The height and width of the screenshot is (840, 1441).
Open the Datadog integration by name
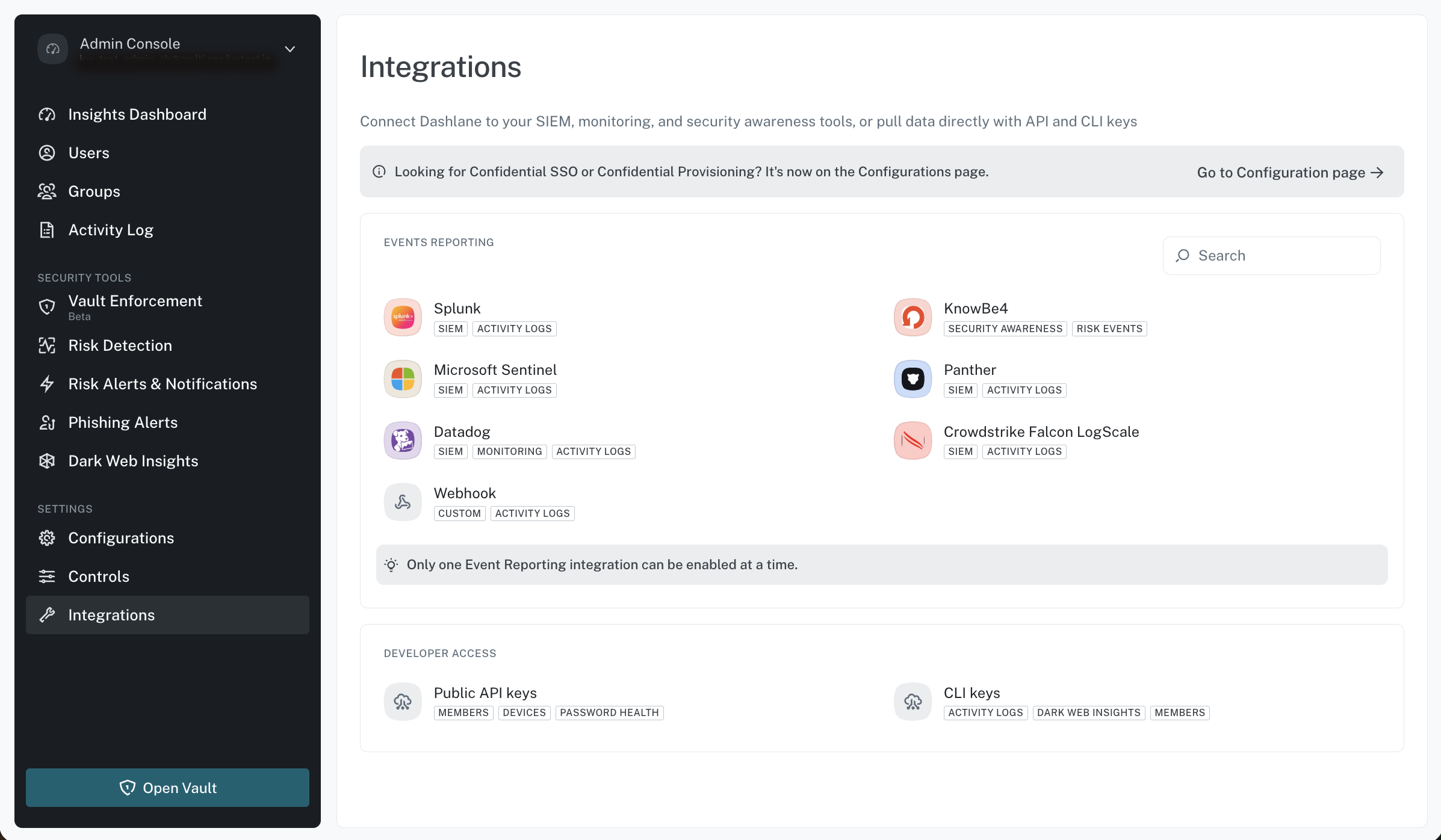(462, 432)
